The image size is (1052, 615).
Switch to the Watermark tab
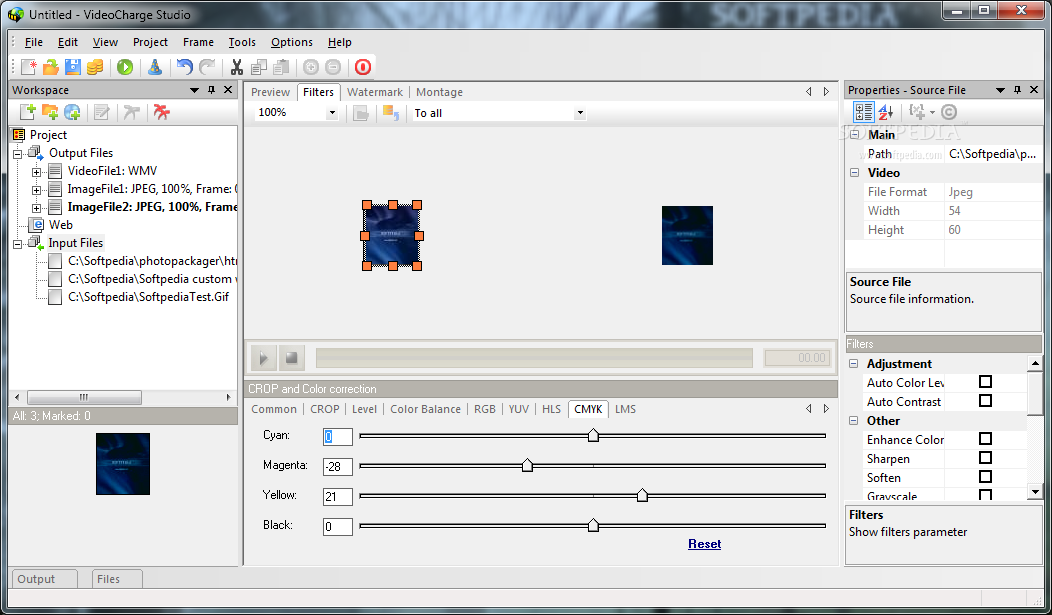374,92
